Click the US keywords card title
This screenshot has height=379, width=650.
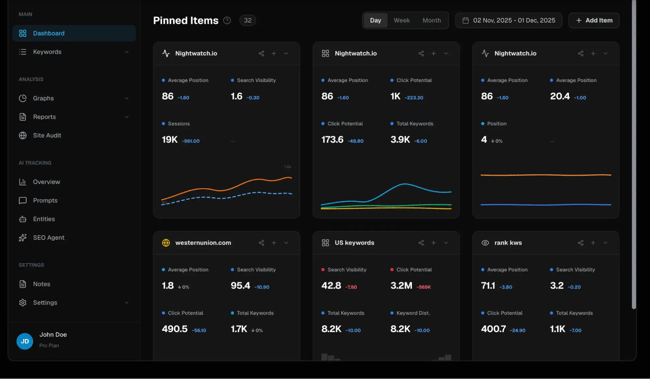click(354, 243)
